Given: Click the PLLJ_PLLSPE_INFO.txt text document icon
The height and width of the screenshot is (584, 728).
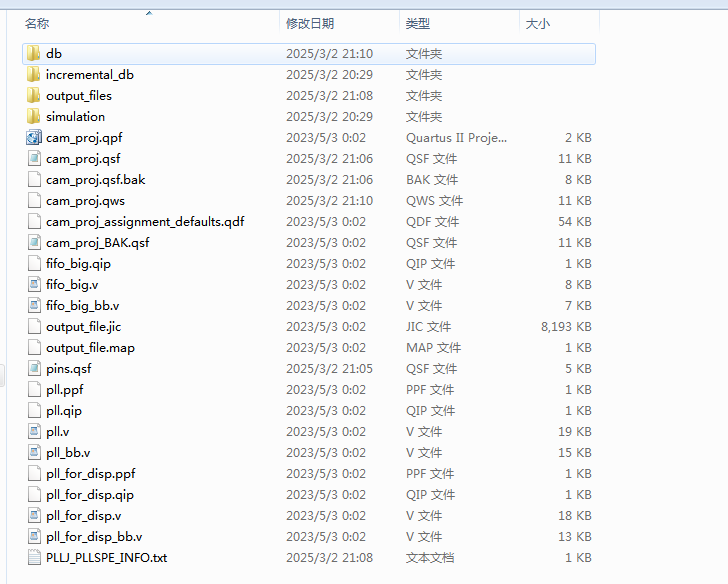Looking at the screenshot, I should (x=34, y=558).
